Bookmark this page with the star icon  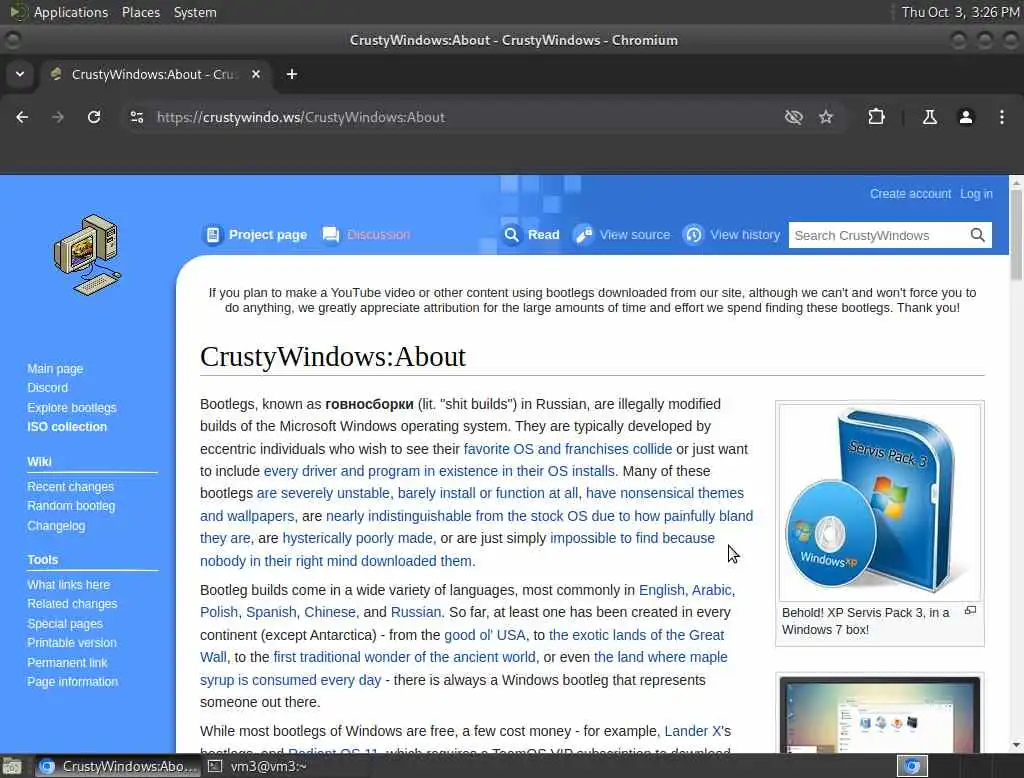pos(826,117)
